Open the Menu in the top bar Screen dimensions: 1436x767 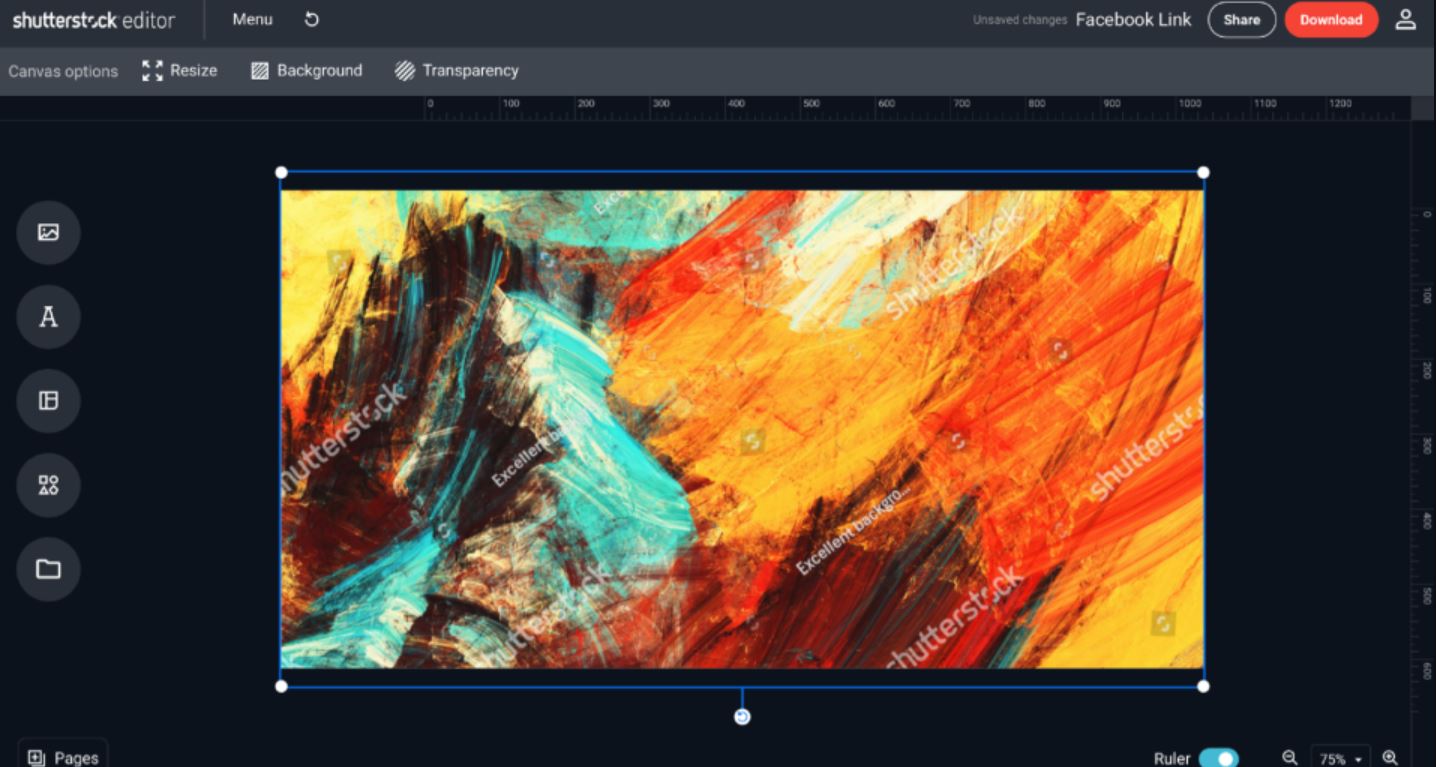(252, 20)
